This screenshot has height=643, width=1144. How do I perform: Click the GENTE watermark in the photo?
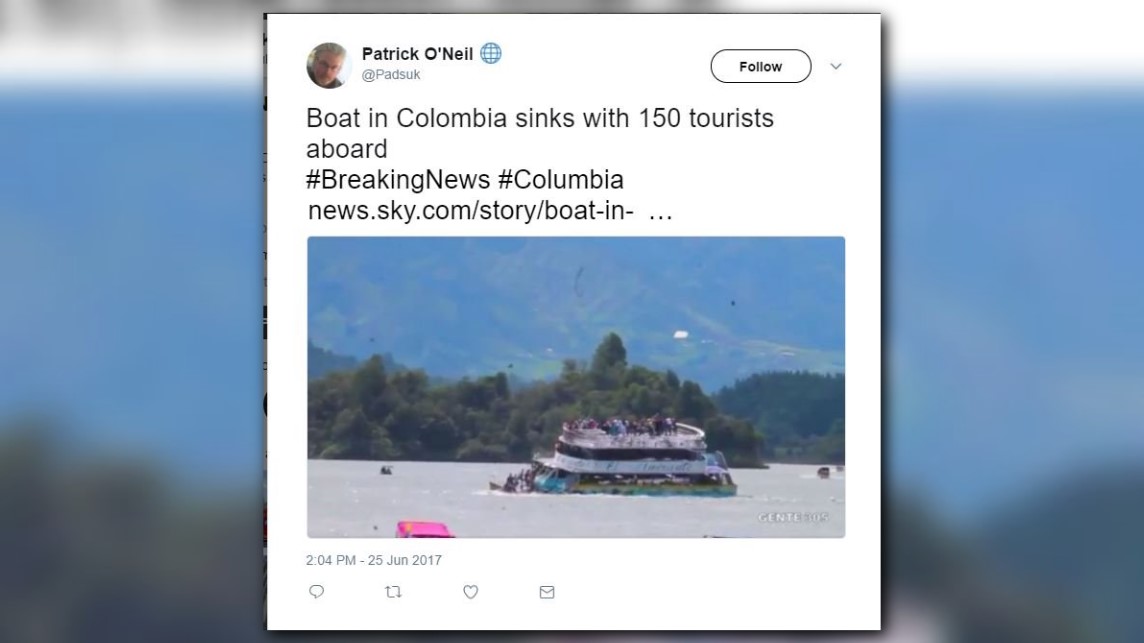point(793,517)
